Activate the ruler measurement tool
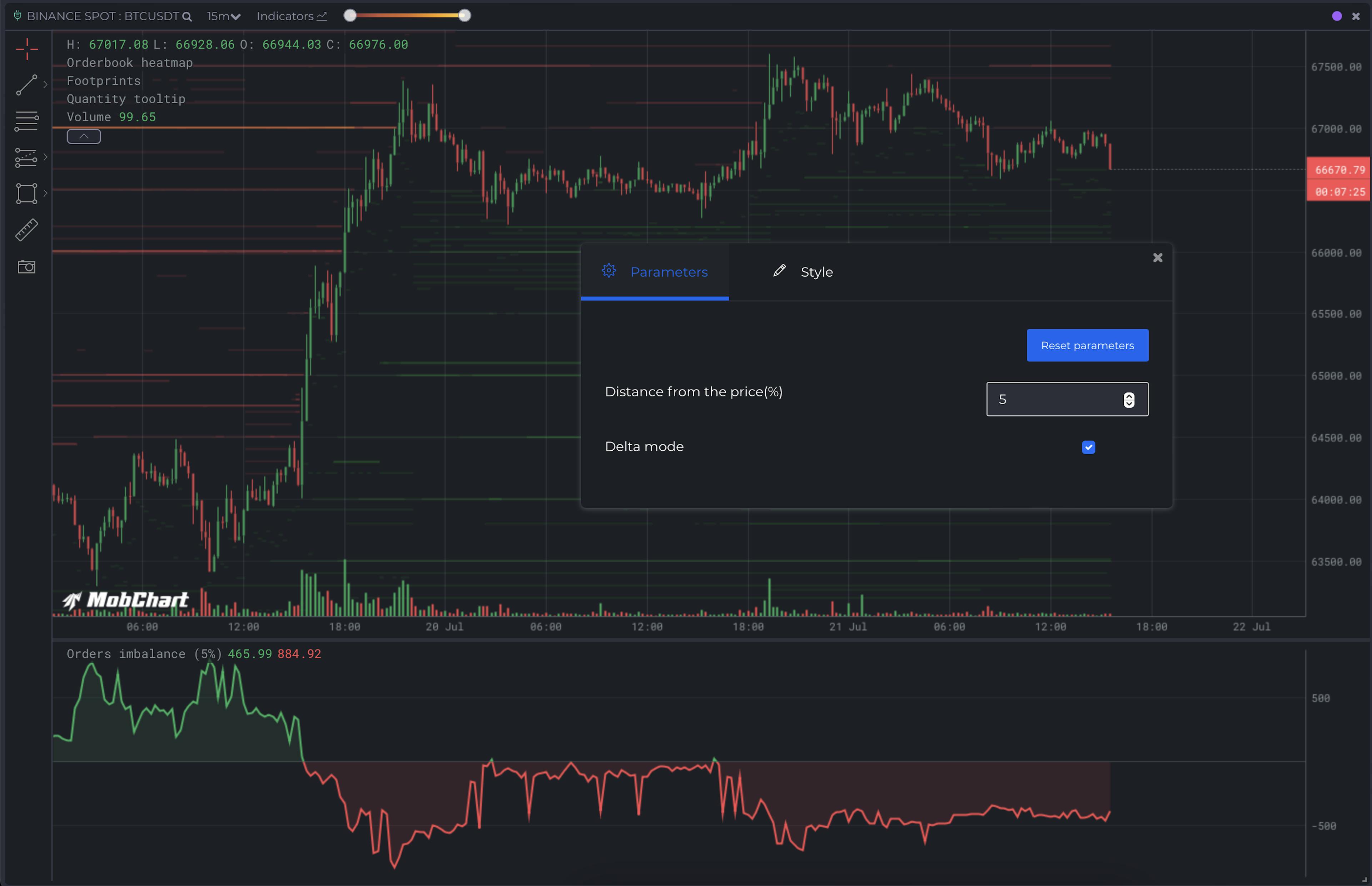 point(26,230)
